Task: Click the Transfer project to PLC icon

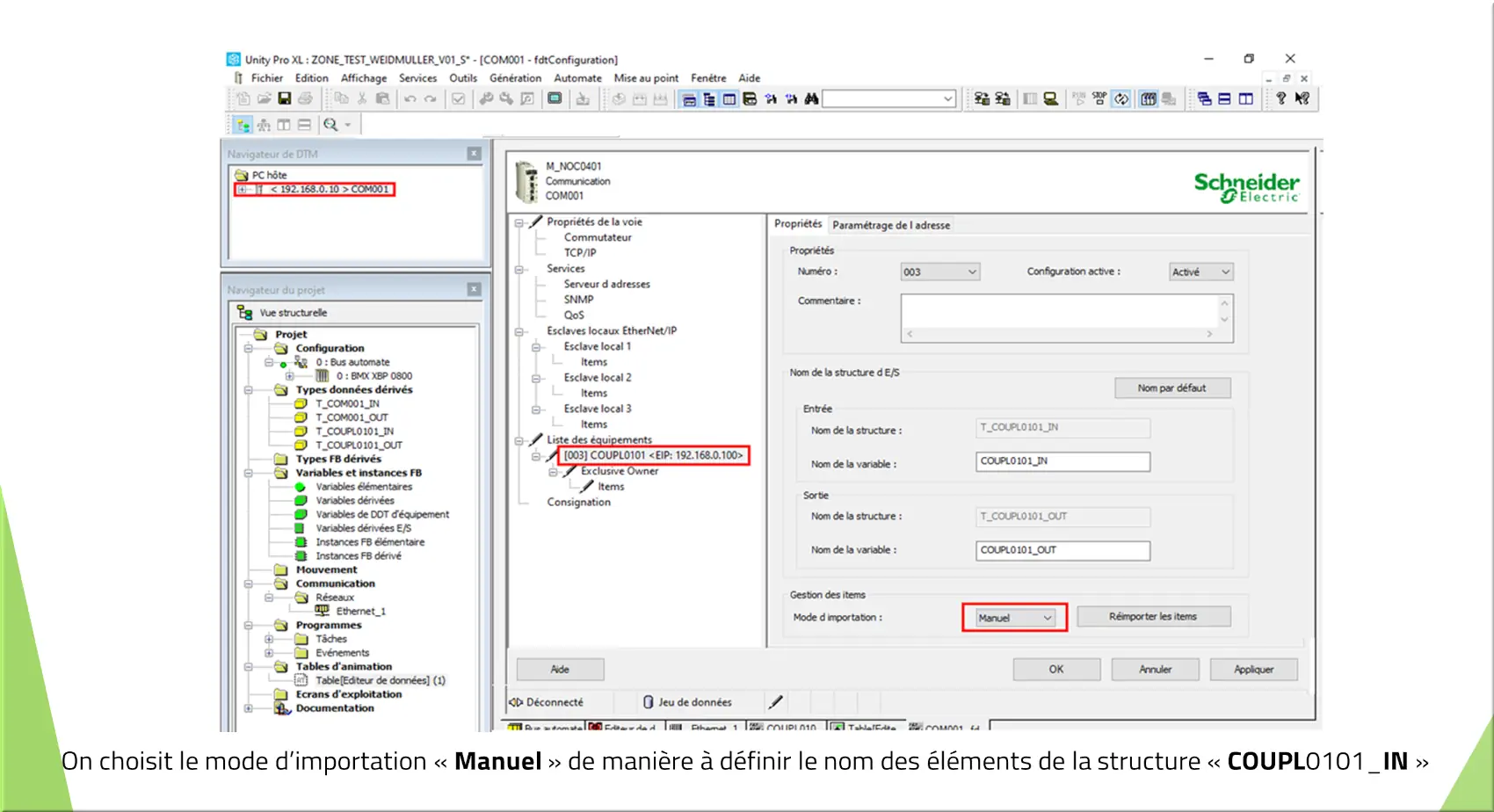Action: [982, 98]
